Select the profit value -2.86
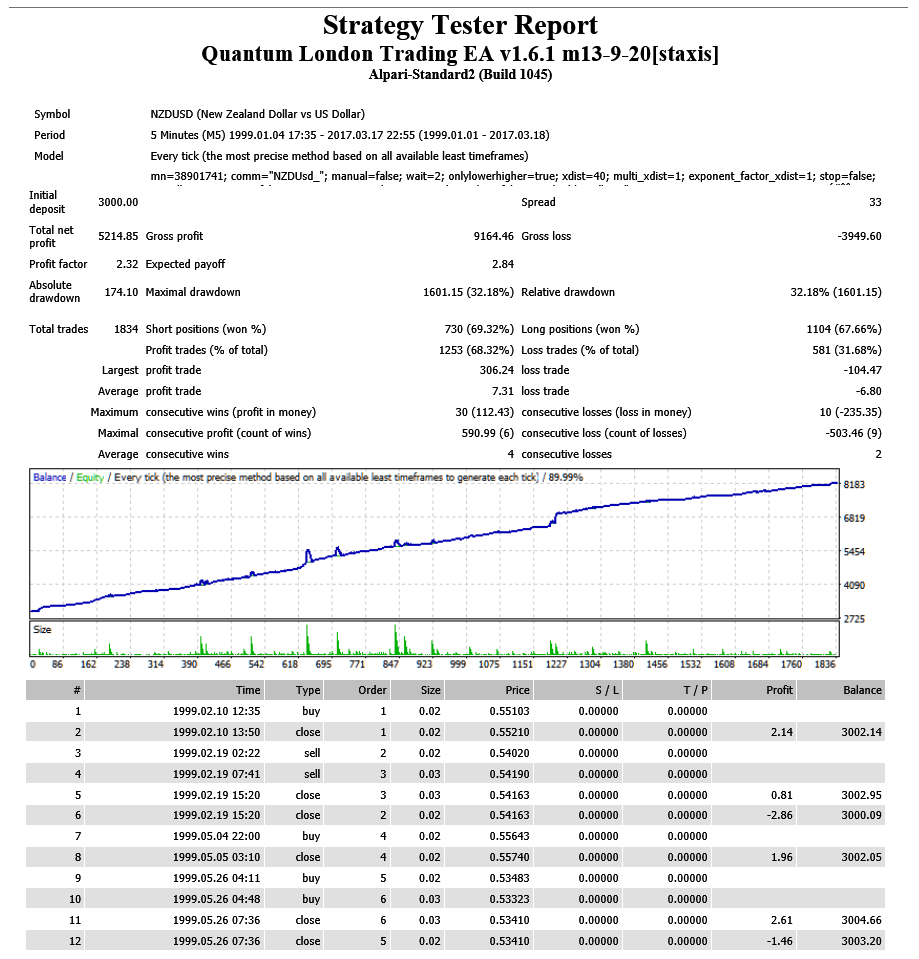The height and width of the screenshot is (959, 919). coord(780,816)
